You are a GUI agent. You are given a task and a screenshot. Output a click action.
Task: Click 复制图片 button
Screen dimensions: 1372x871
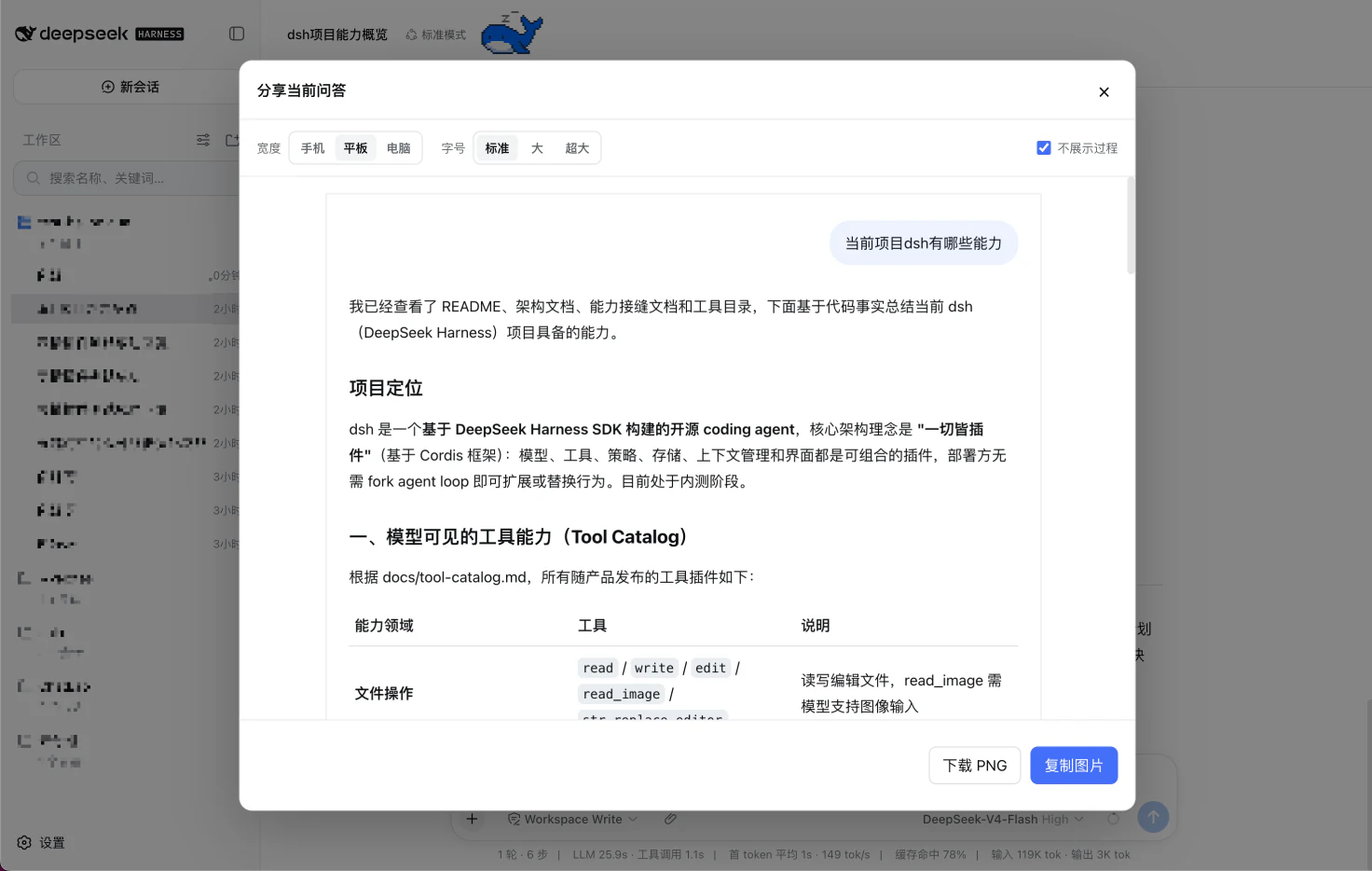click(x=1074, y=766)
